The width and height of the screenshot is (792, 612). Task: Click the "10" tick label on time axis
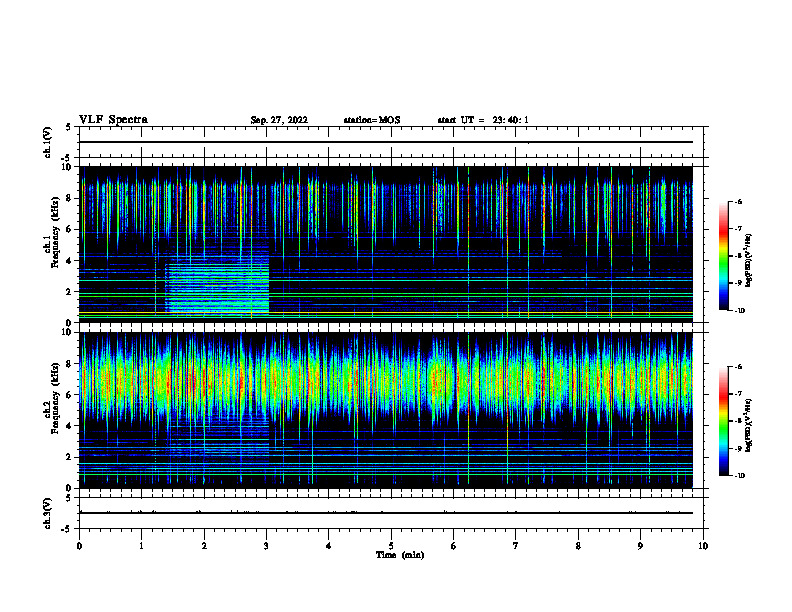[x=703, y=546]
